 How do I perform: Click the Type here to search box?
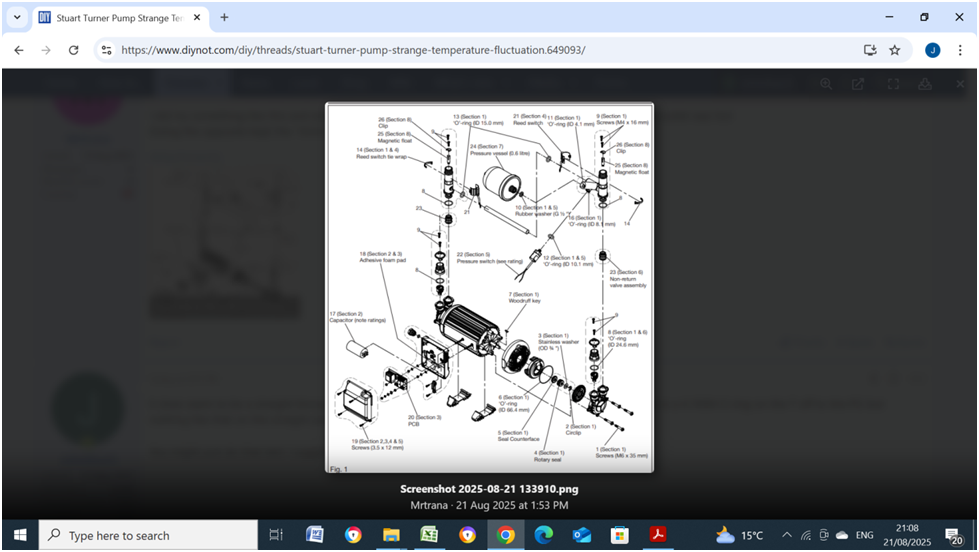click(149, 535)
